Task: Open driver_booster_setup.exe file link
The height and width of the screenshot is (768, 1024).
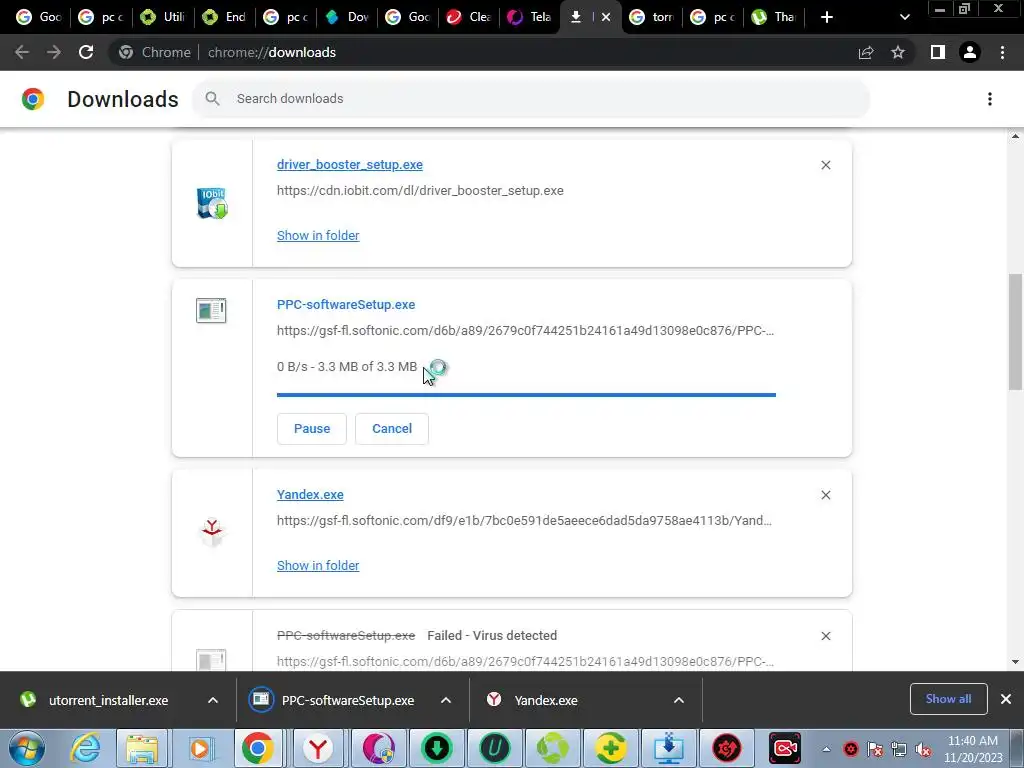Action: 349,165
